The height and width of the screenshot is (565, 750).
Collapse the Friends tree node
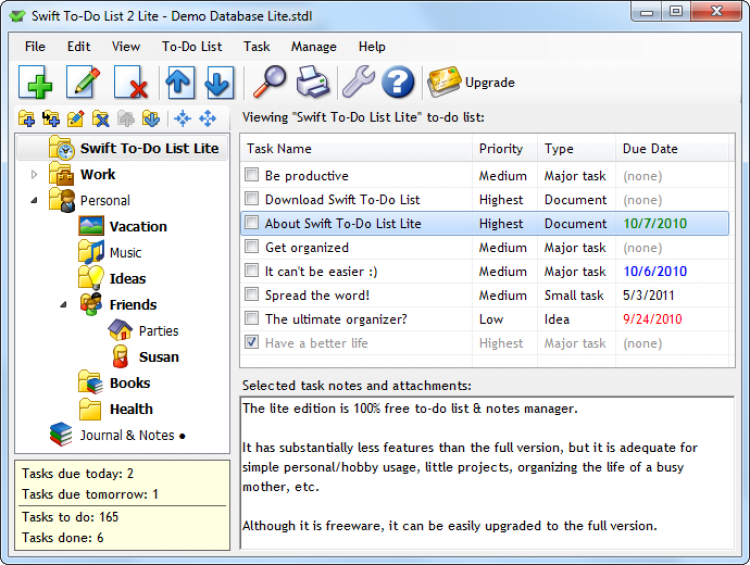point(65,304)
